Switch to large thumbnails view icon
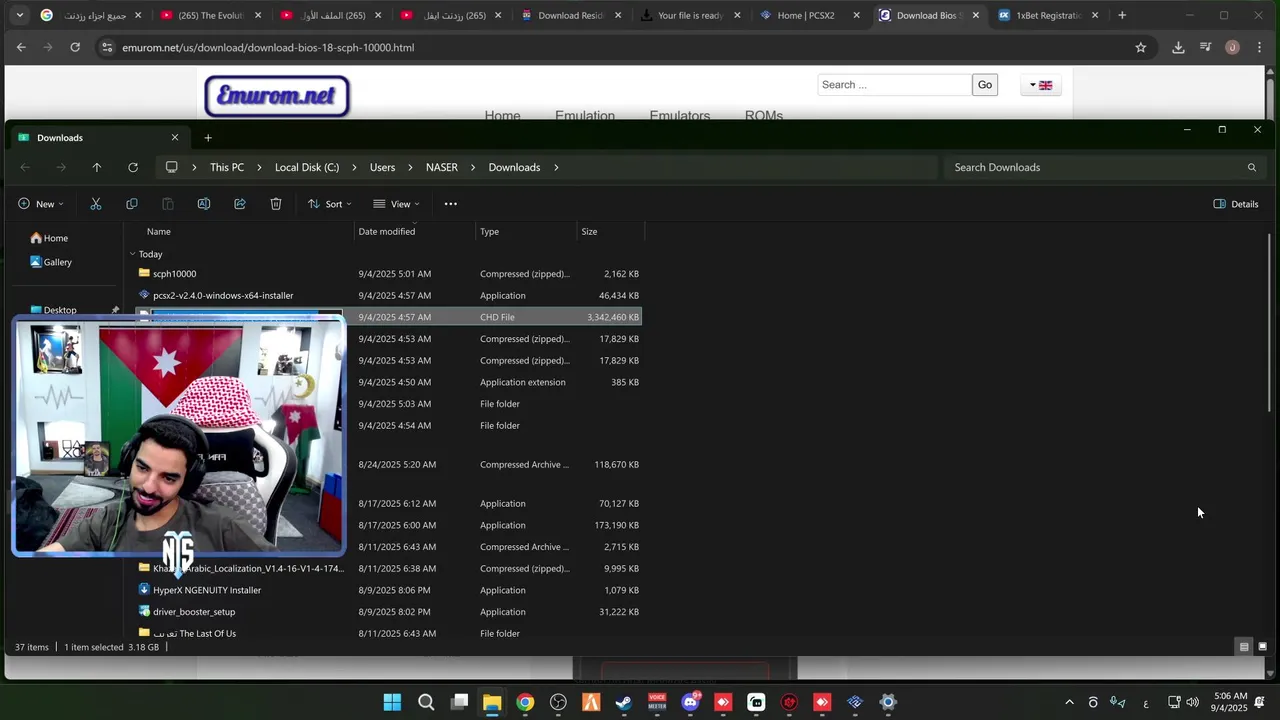1280x720 pixels. click(x=1263, y=647)
